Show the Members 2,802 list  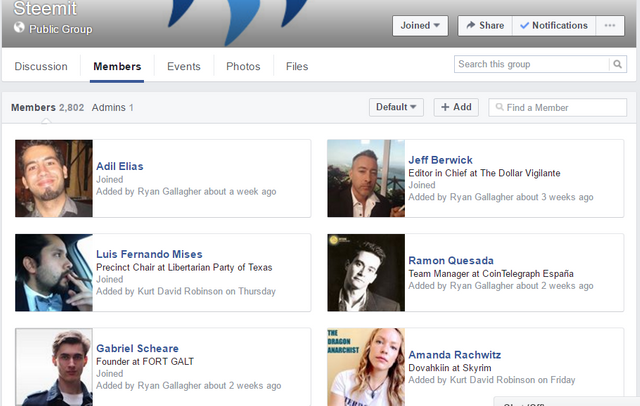(47, 108)
